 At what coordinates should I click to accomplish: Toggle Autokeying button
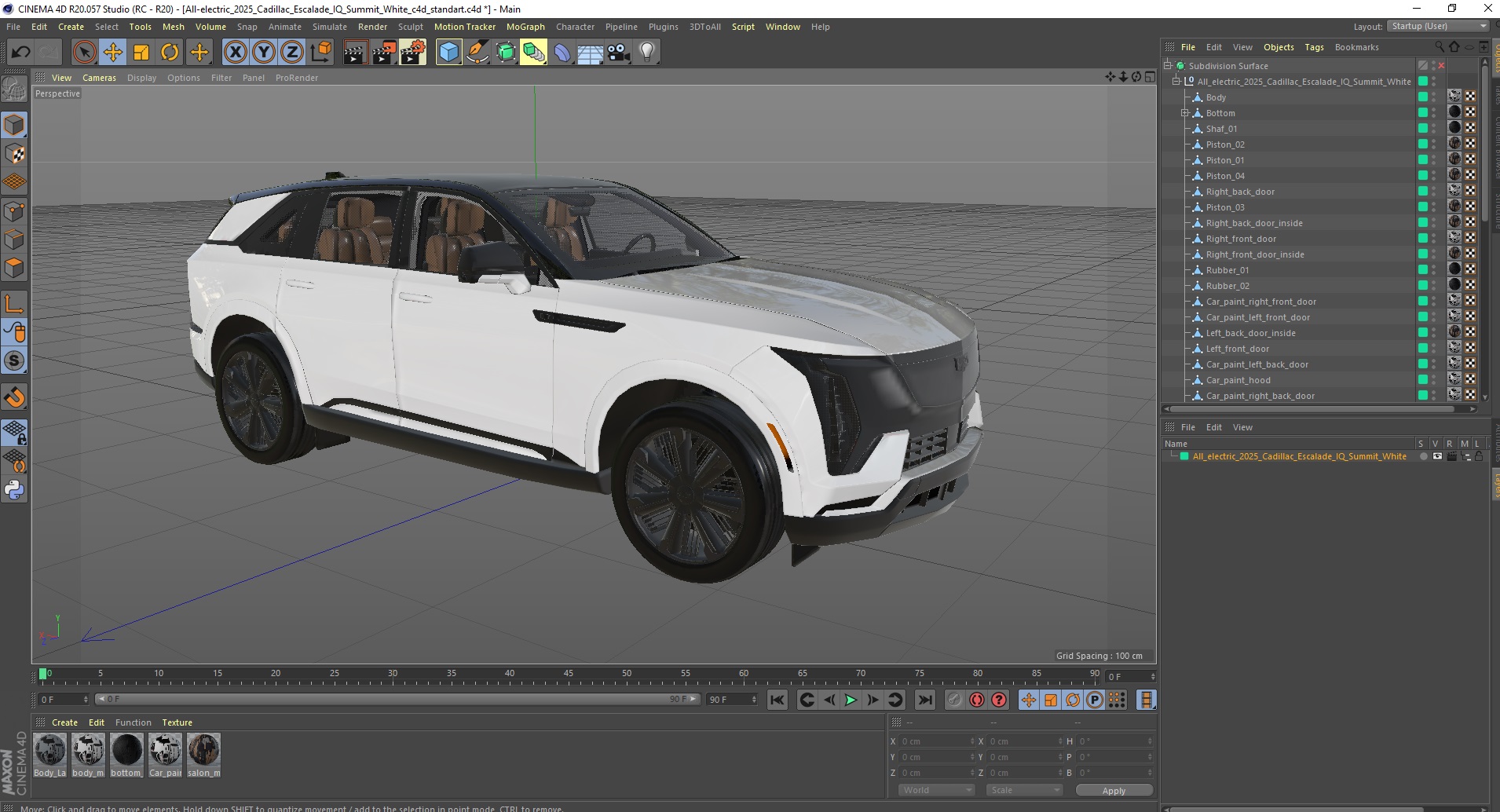[977, 700]
